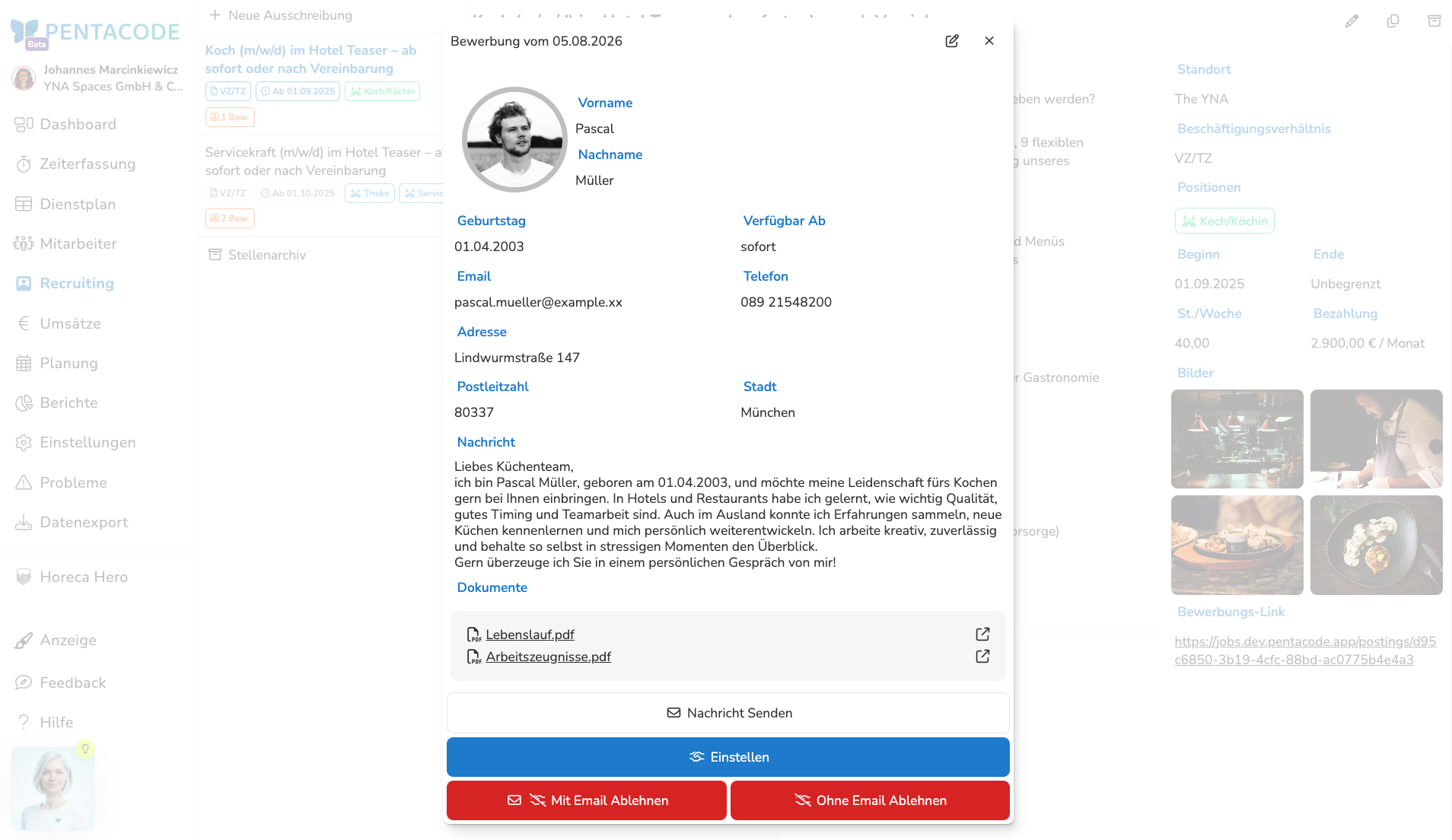Close the Bewerbung dialog

pos(989,41)
